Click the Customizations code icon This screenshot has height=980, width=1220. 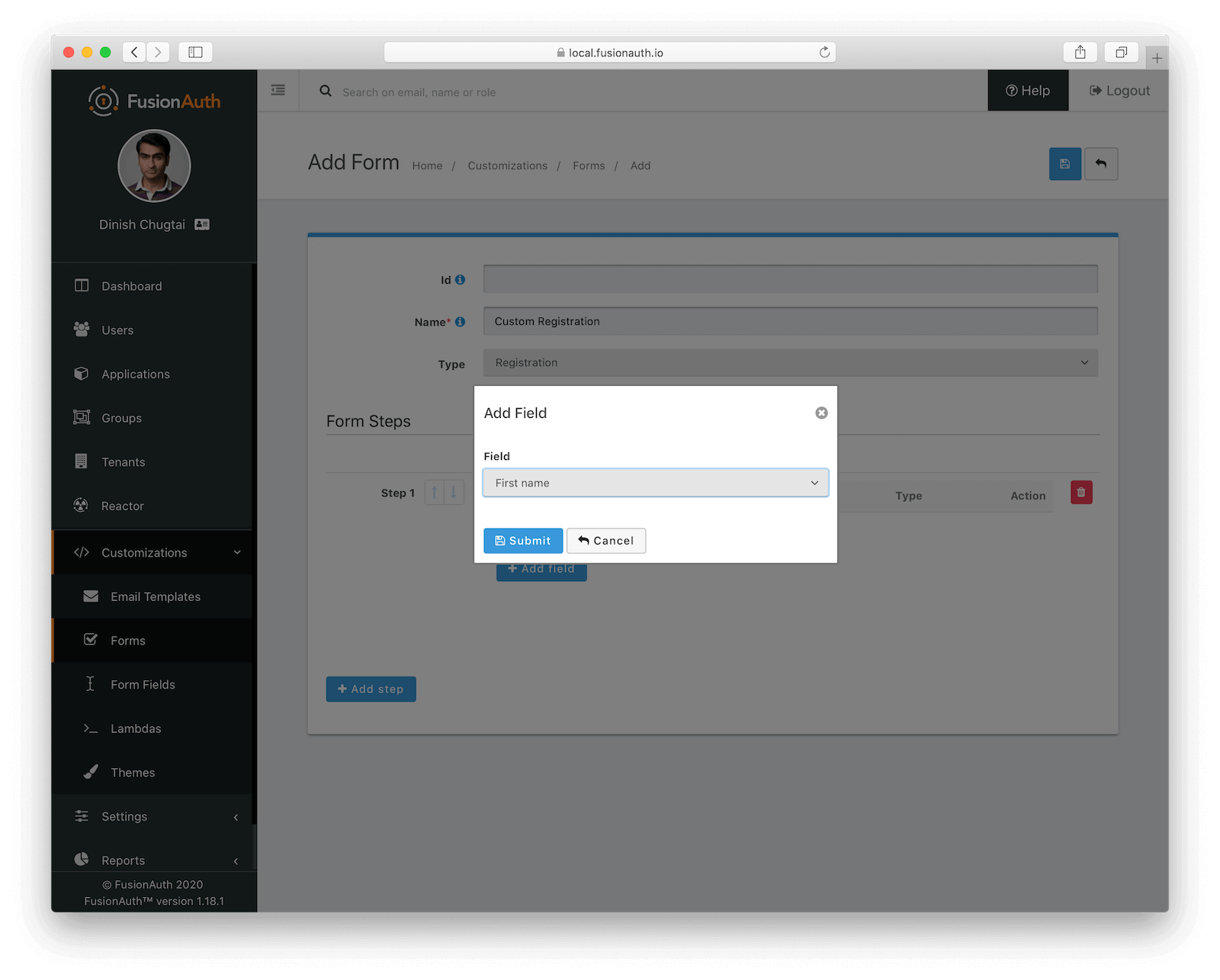coord(82,552)
